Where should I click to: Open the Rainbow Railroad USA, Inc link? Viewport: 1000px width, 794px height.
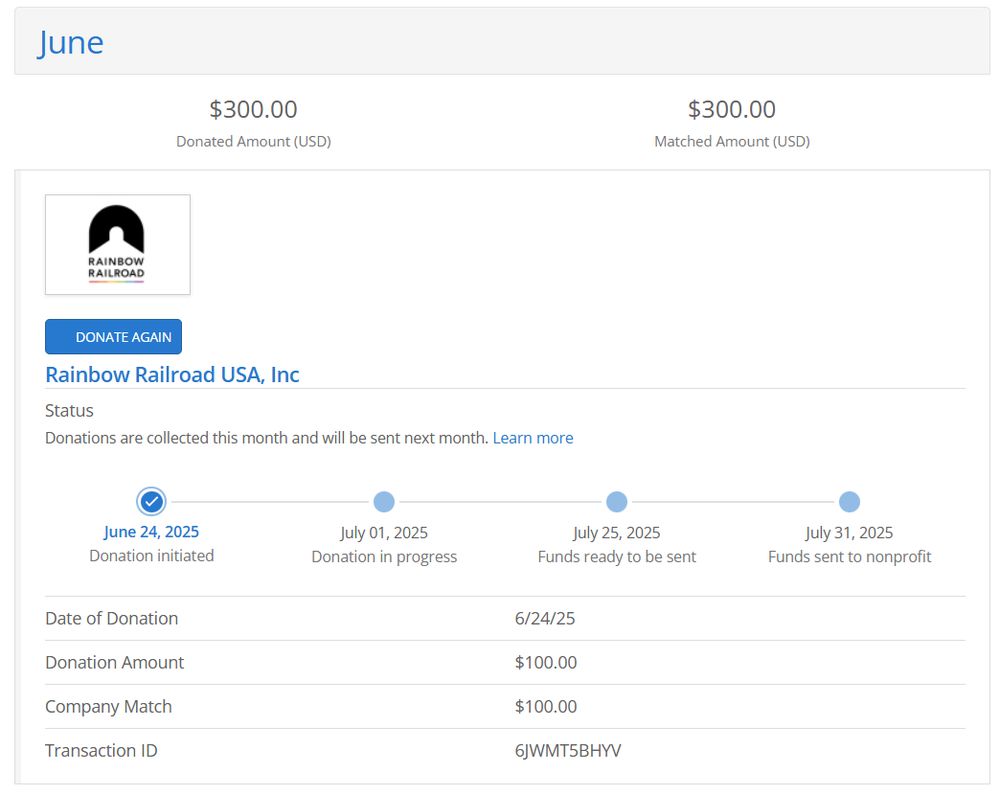172,374
